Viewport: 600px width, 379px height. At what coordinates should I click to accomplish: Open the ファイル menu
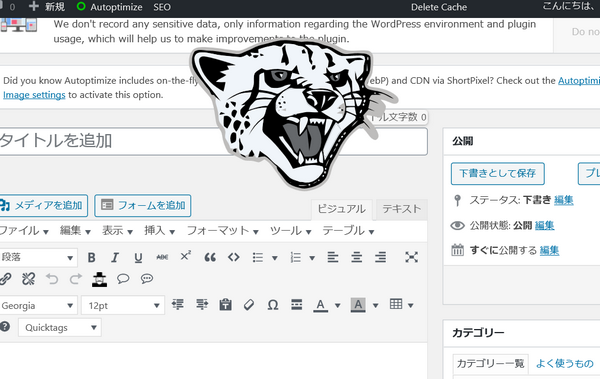click(24, 231)
